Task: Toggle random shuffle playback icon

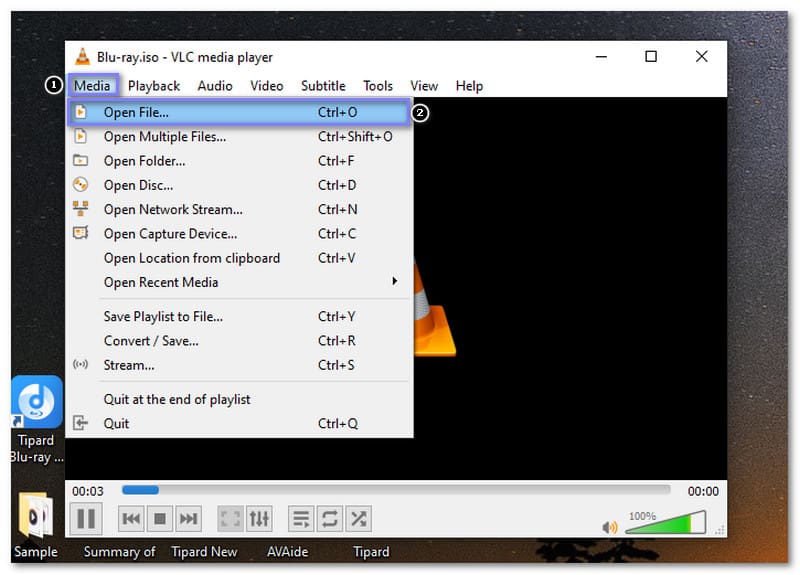Action: coord(359,519)
